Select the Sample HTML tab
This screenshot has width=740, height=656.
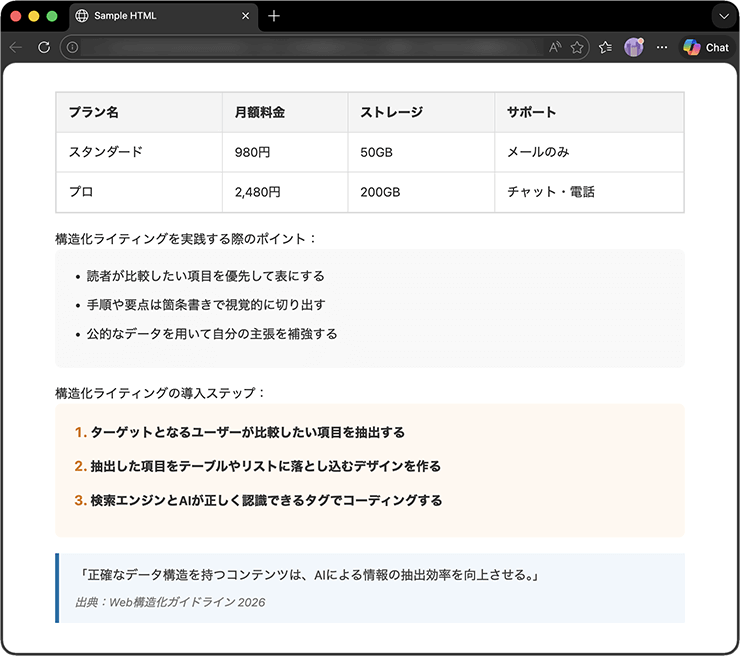click(164, 17)
